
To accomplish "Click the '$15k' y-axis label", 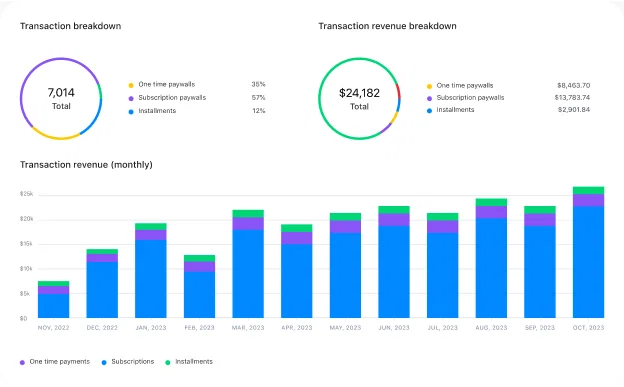I will click(26, 244).
